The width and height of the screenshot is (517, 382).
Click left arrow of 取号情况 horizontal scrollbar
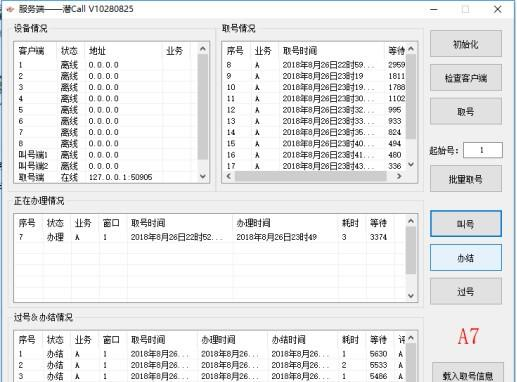[x=229, y=176]
